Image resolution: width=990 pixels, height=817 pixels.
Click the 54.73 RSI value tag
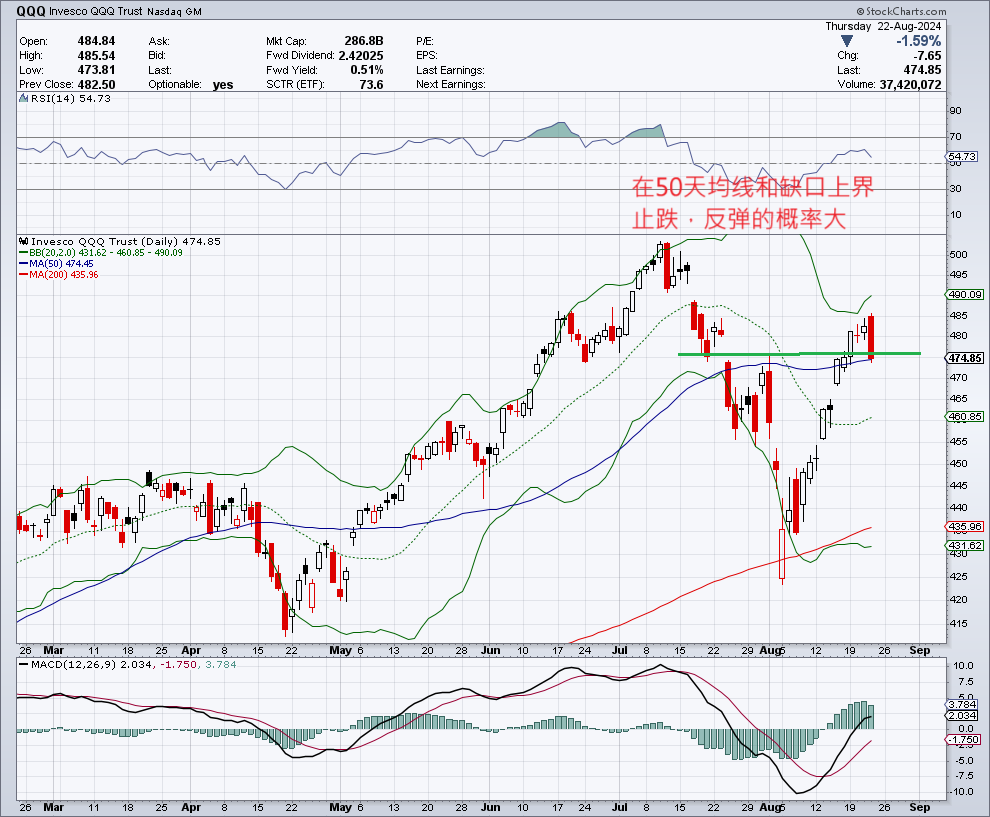pos(961,156)
